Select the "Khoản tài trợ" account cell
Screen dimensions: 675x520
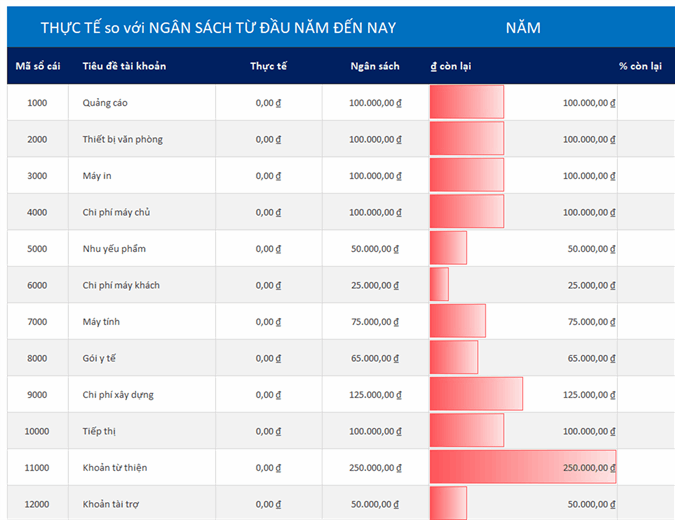click(x=110, y=504)
